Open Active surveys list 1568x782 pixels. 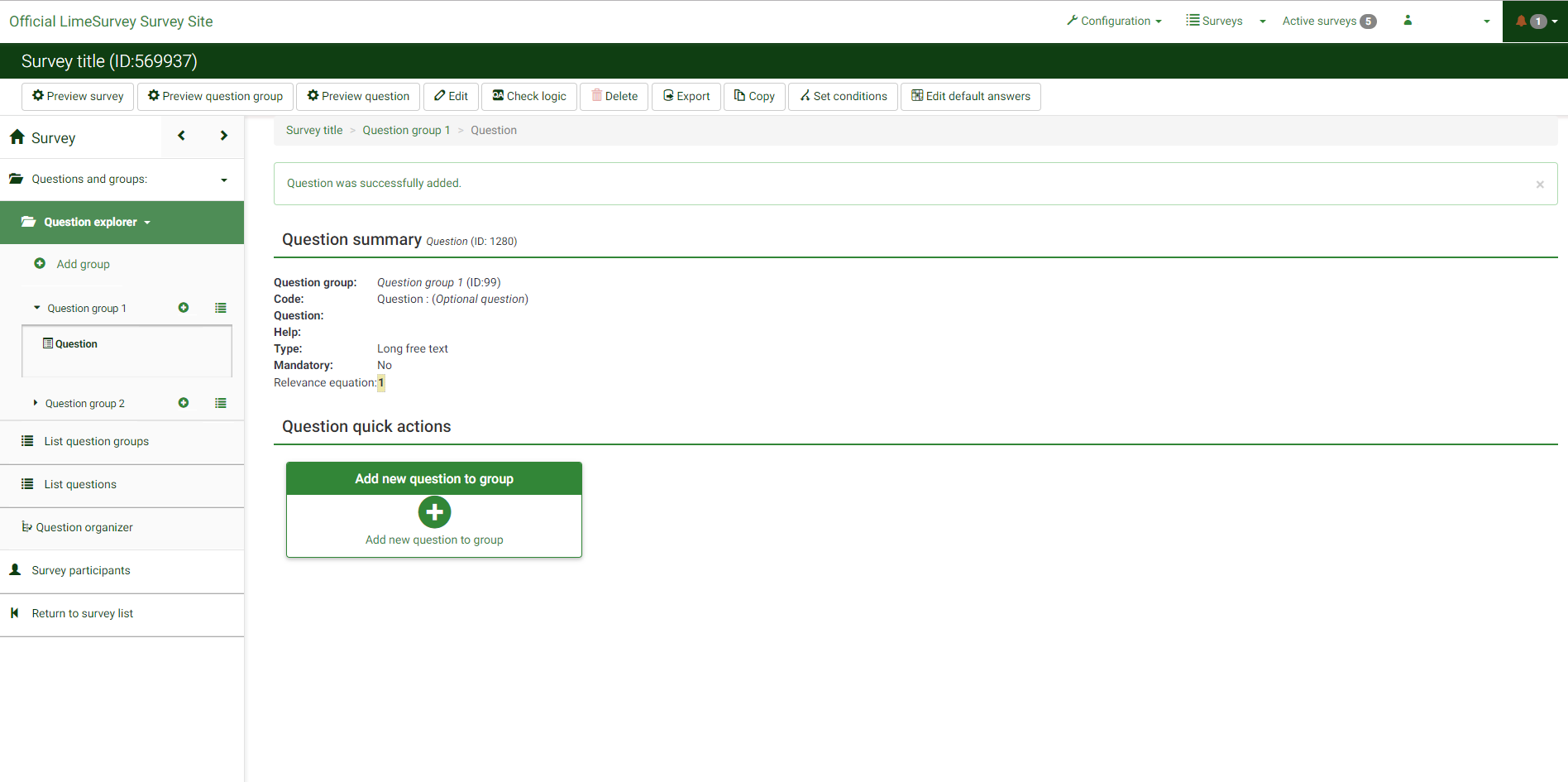coord(1329,21)
